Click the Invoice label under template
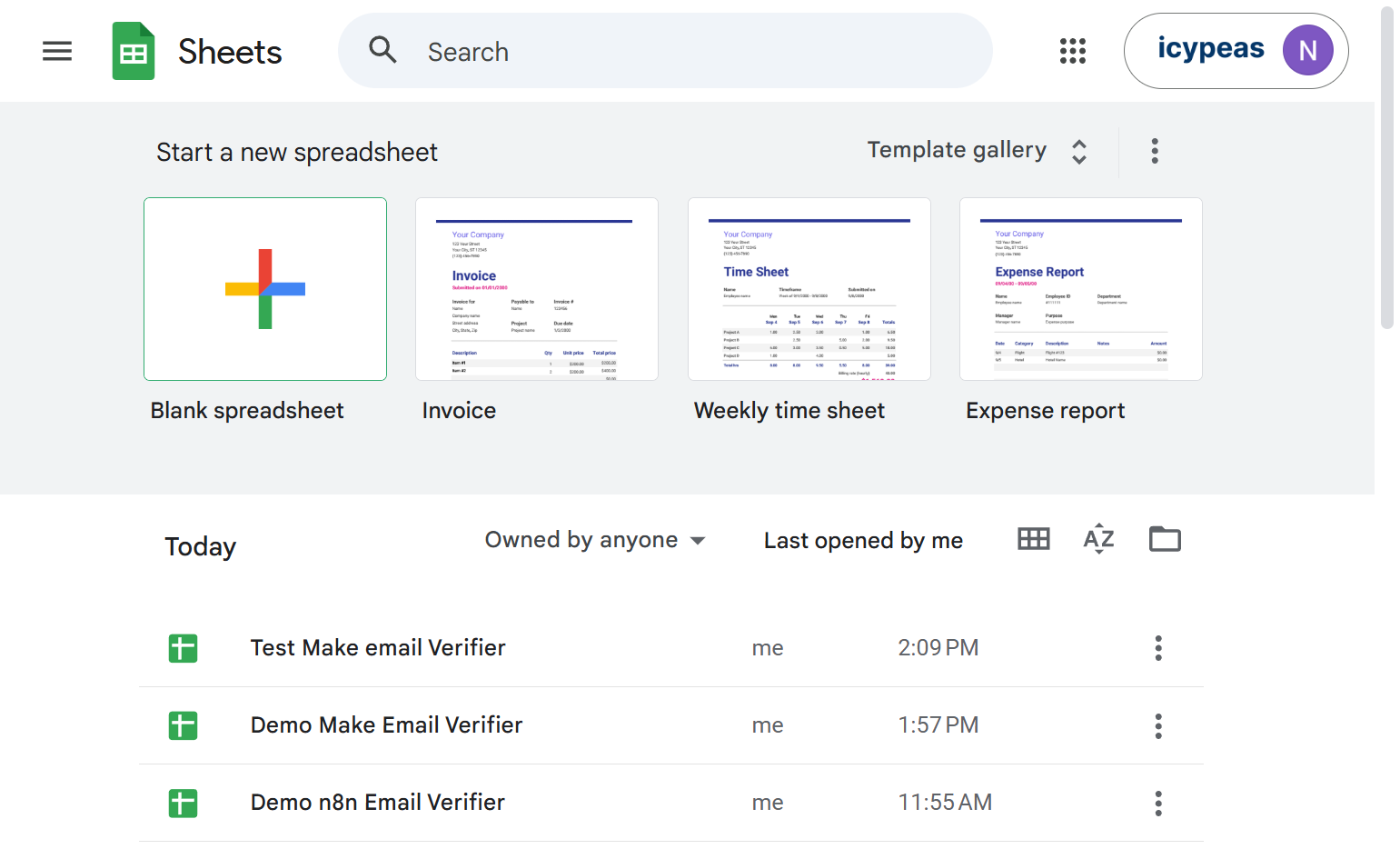This screenshot has width=1400, height=859. pyautogui.click(x=459, y=411)
